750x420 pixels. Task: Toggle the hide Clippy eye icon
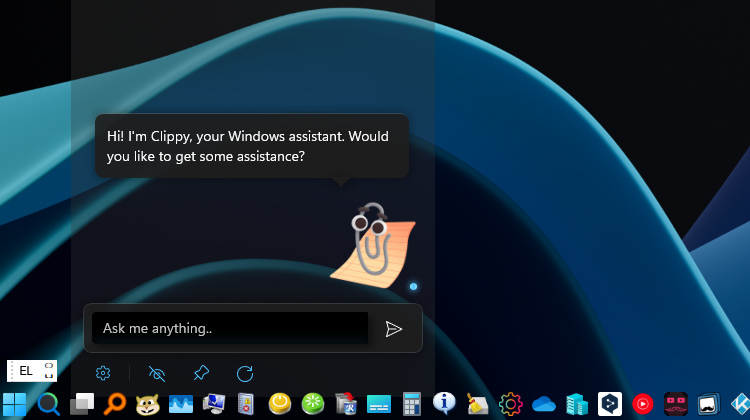pyautogui.click(x=157, y=373)
